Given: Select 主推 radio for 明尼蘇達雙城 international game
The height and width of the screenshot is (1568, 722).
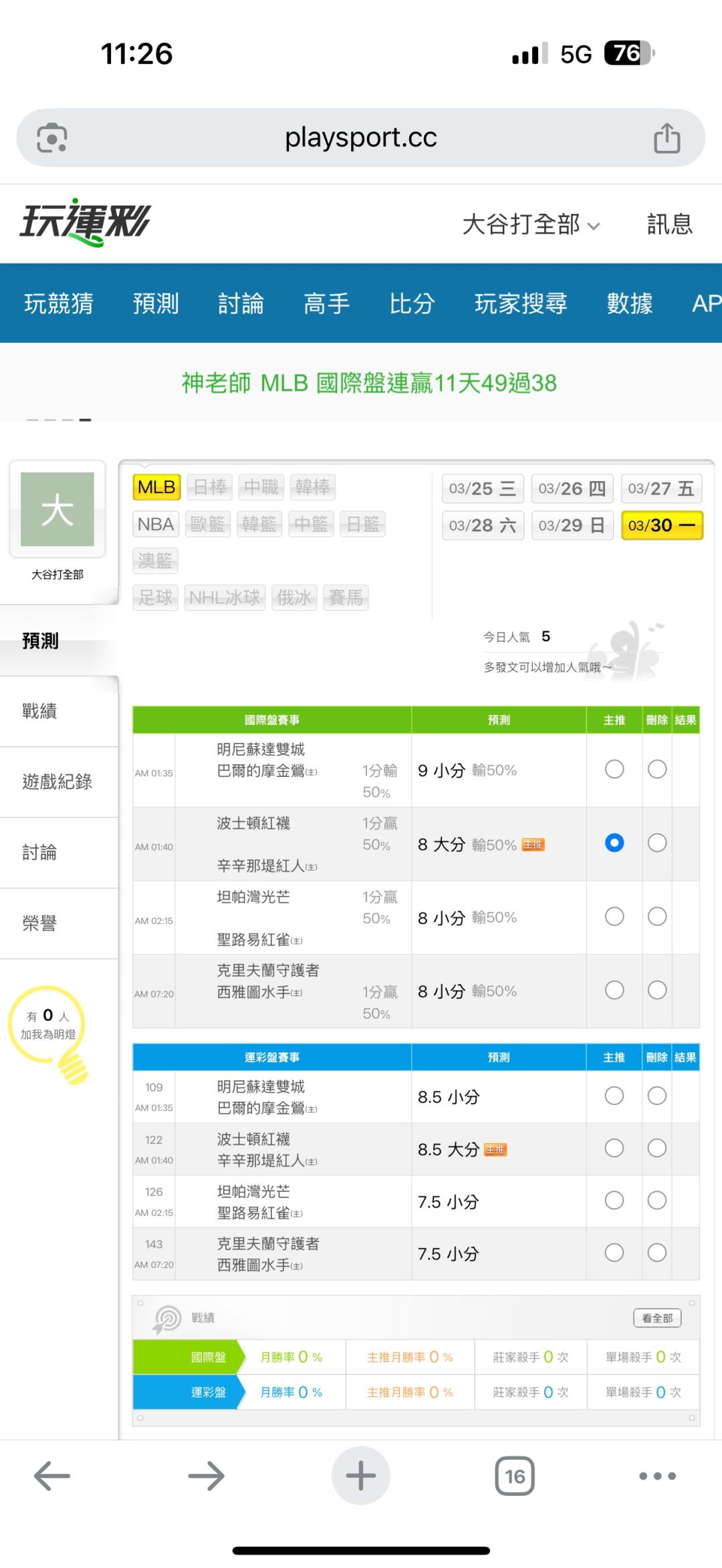Looking at the screenshot, I should (614, 770).
